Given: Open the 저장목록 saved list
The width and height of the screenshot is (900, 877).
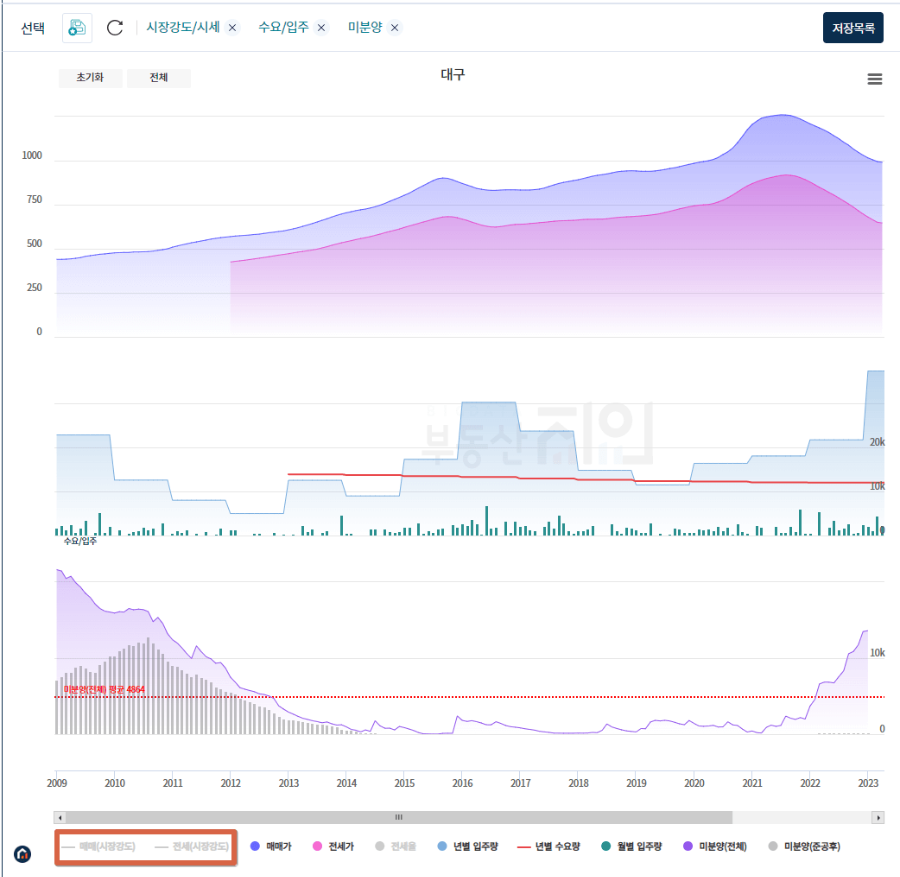Looking at the screenshot, I should point(853,28).
